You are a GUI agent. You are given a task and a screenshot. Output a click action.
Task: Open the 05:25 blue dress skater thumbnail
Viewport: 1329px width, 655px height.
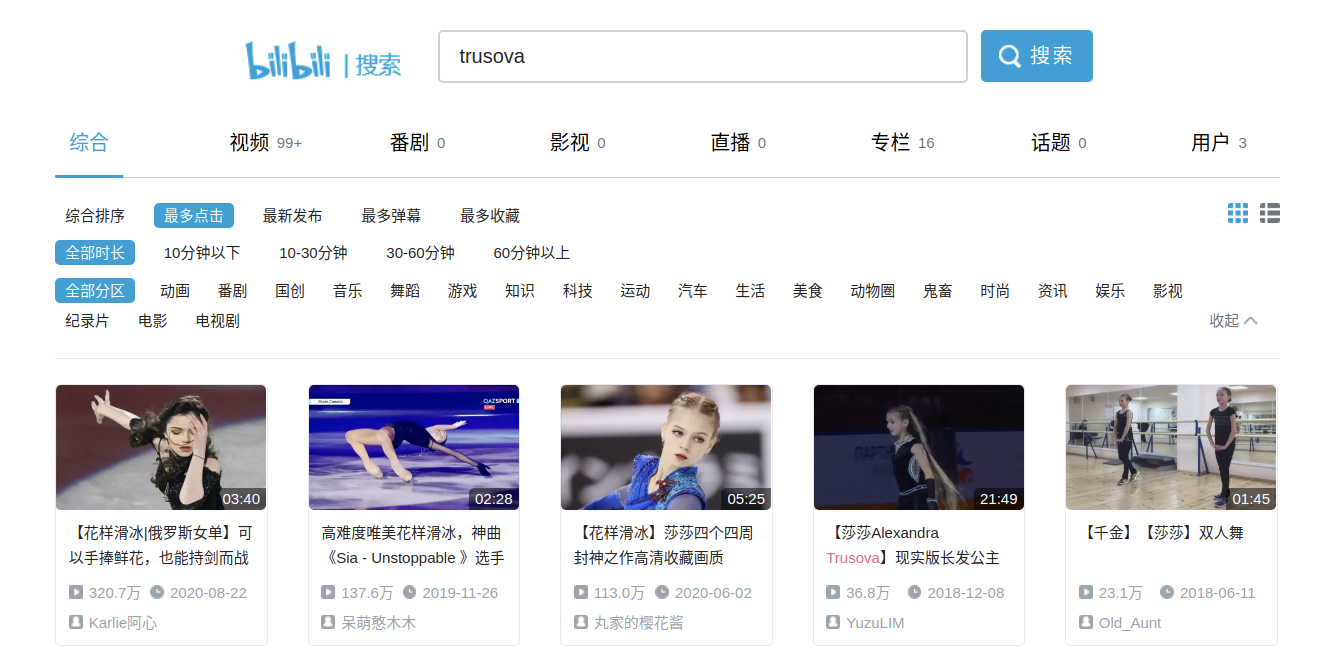[x=666, y=447]
